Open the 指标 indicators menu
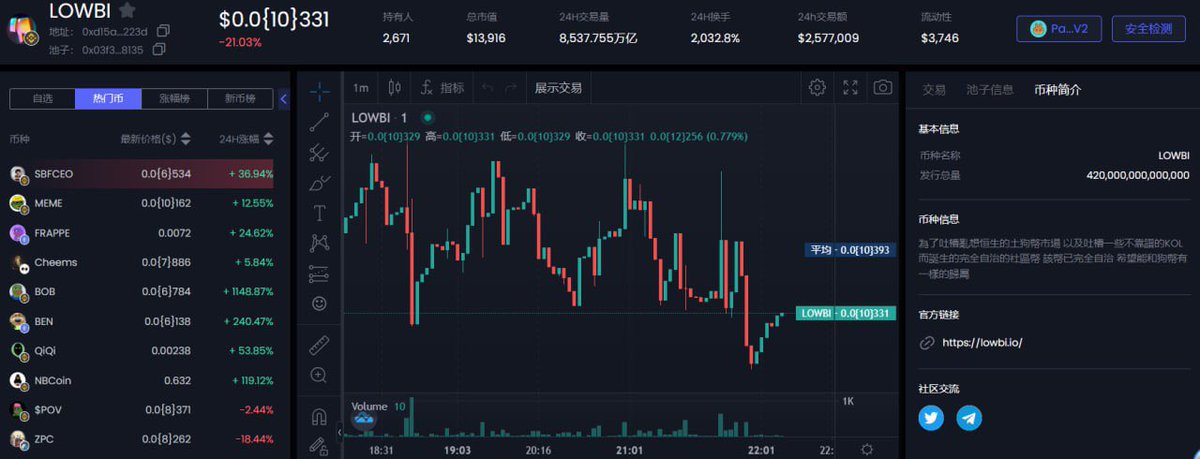The width and height of the screenshot is (1200, 459). (441, 88)
